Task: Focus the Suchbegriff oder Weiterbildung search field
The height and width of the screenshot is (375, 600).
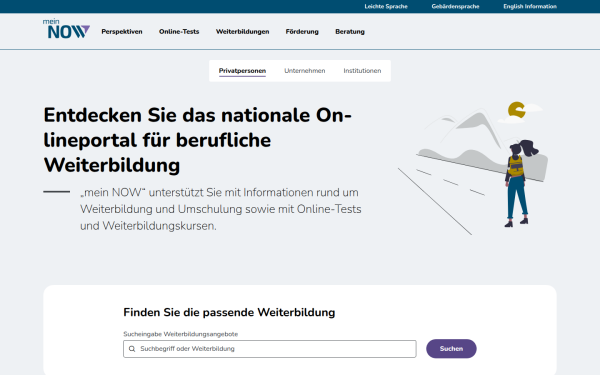Action: click(x=270, y=349)
